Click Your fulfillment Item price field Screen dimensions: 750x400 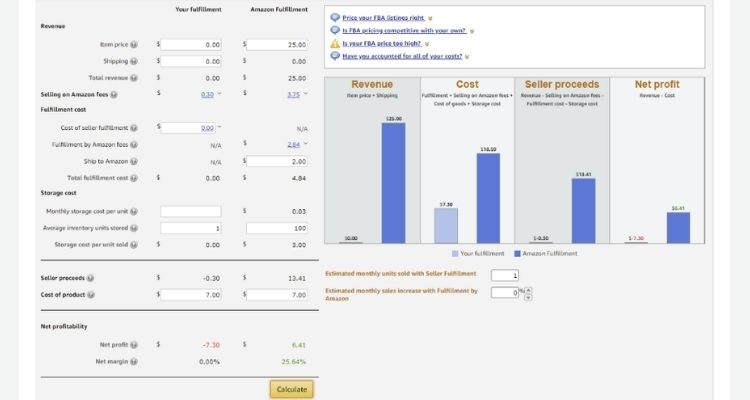191,44
